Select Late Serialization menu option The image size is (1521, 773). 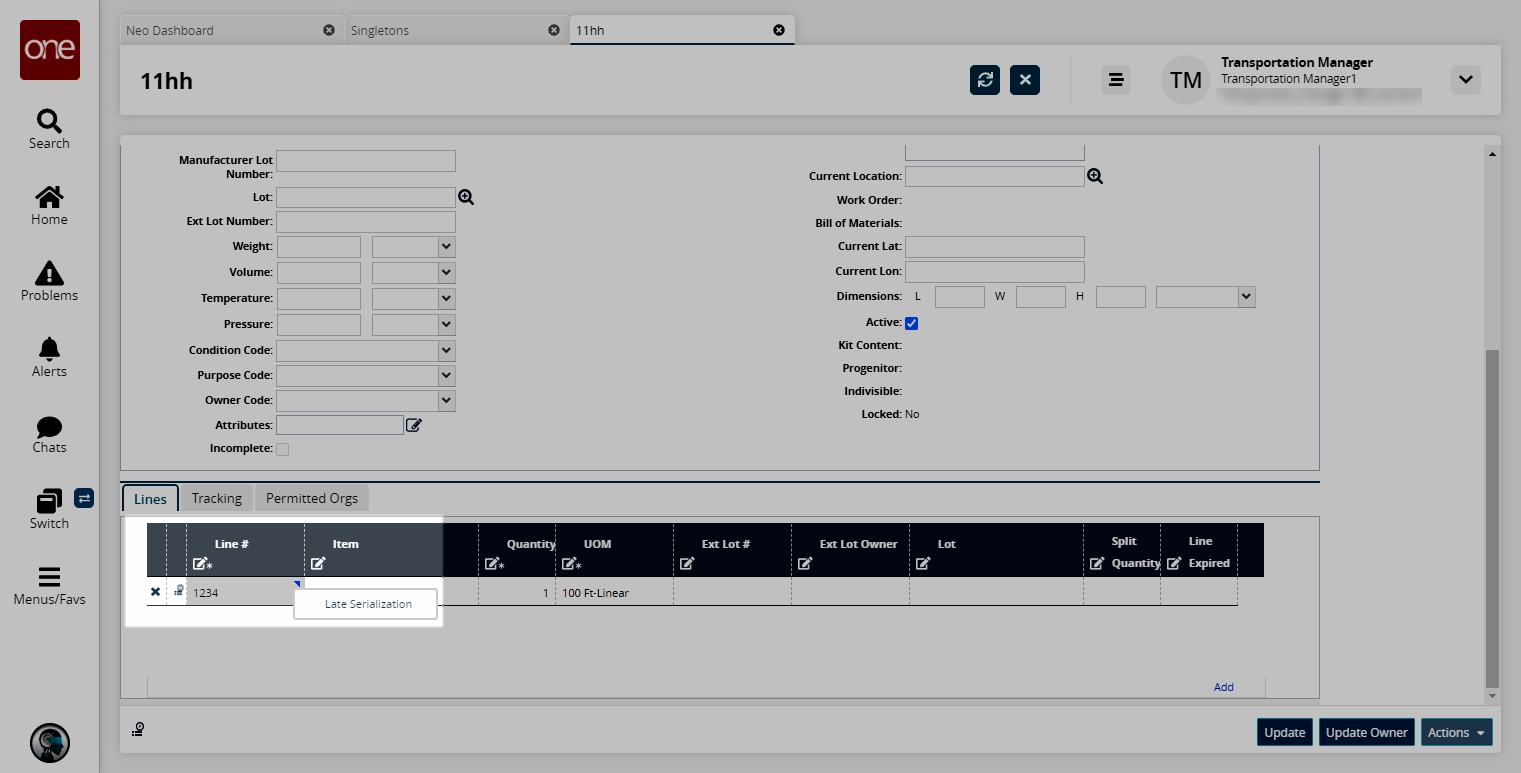tap(367, 604)
